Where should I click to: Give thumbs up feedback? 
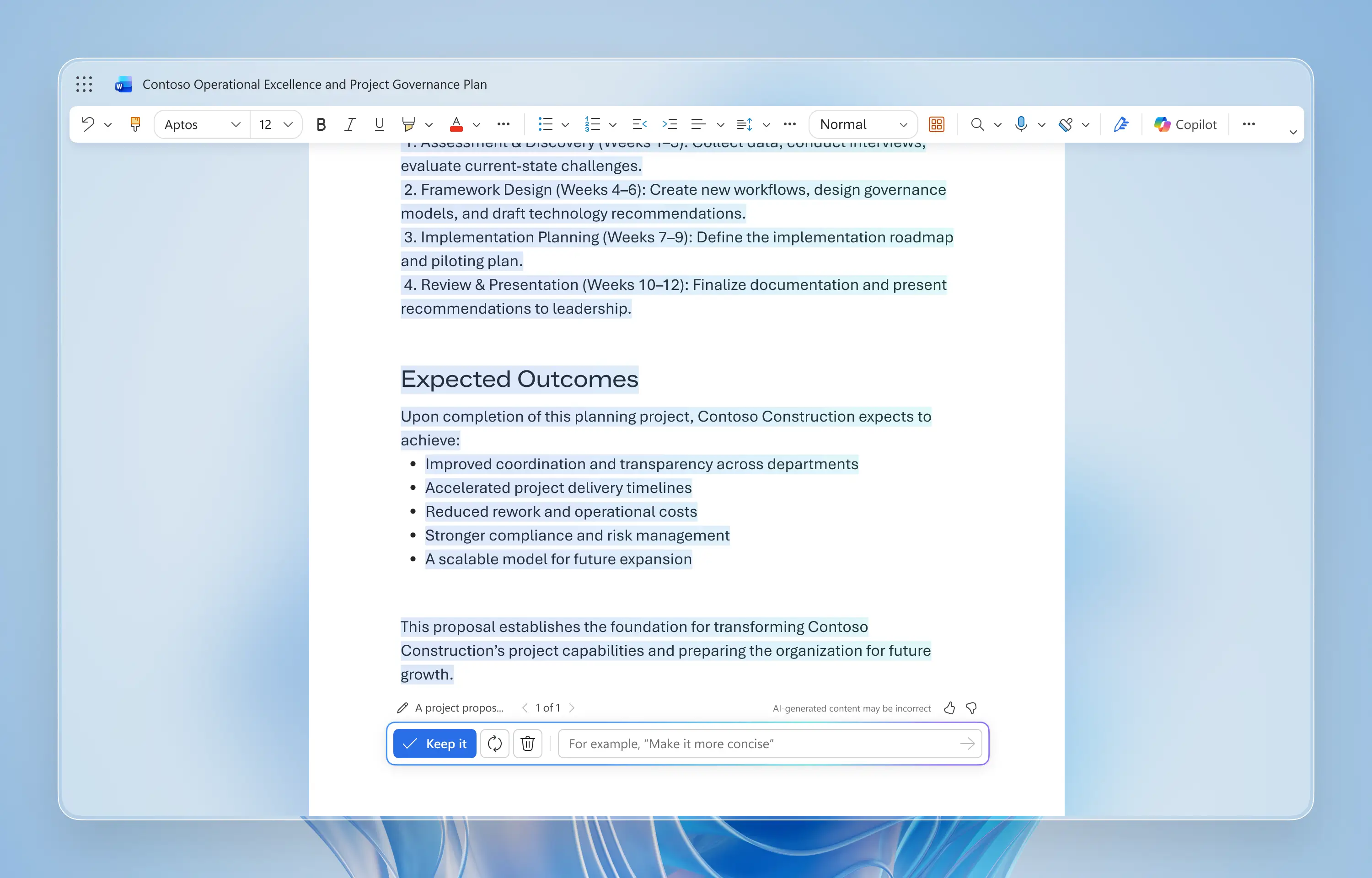pos(949,708)
